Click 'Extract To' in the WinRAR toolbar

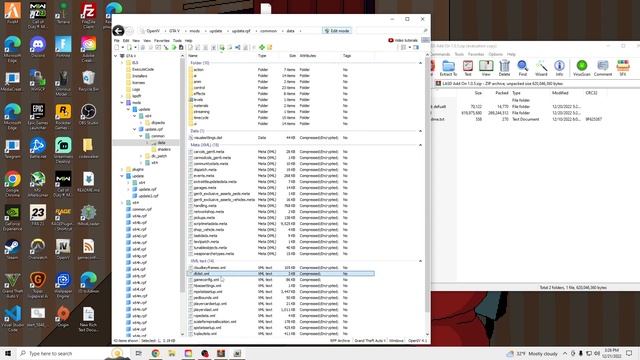(448, 68)
